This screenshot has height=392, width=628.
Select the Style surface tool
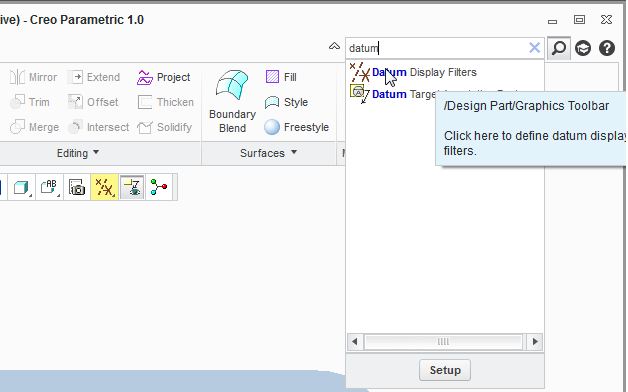tap(286, 102)
